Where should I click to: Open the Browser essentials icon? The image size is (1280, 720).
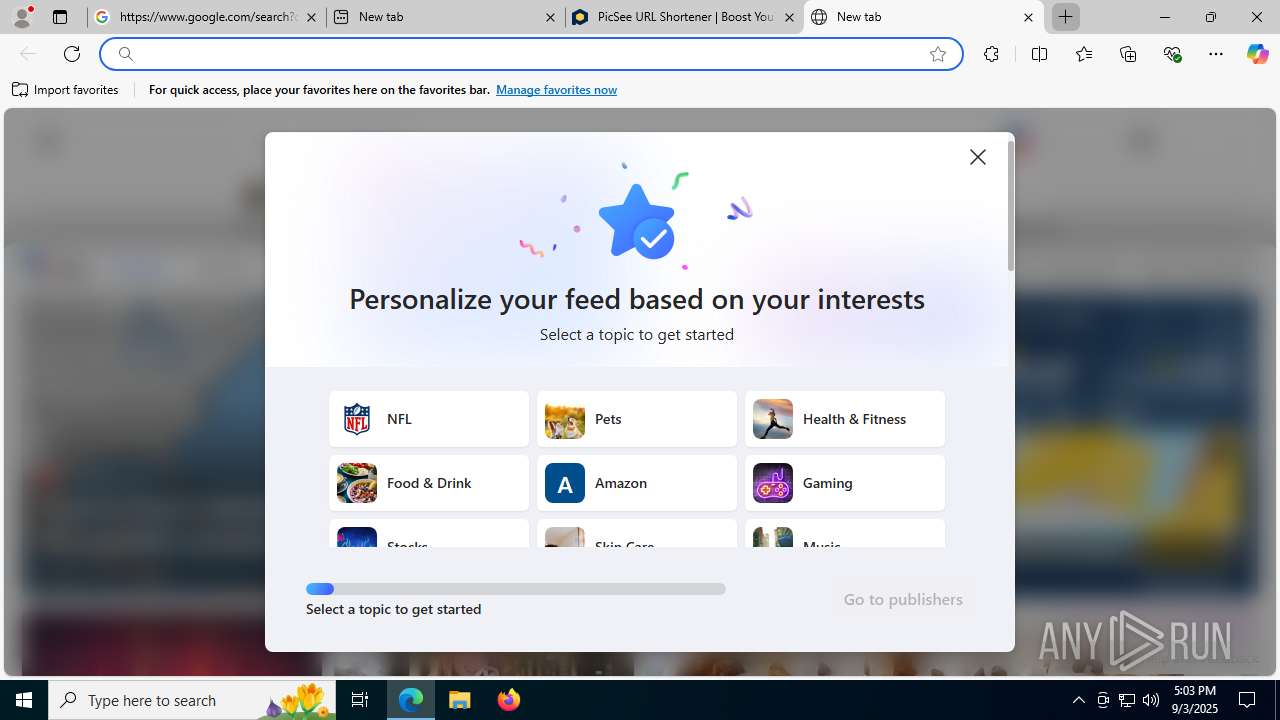click(1173, 54)
